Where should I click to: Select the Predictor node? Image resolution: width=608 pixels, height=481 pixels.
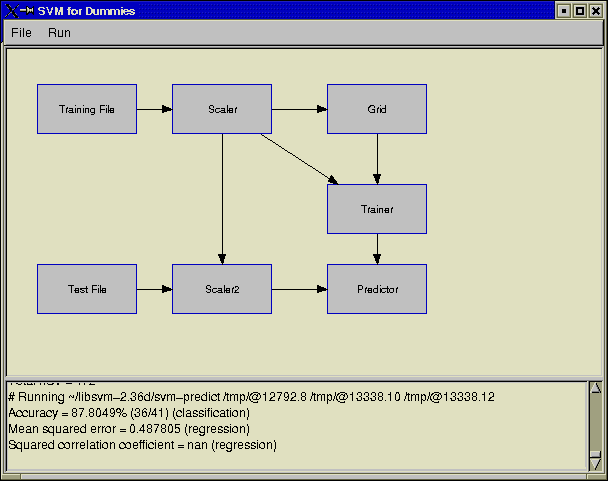click(x=377, y=289)
